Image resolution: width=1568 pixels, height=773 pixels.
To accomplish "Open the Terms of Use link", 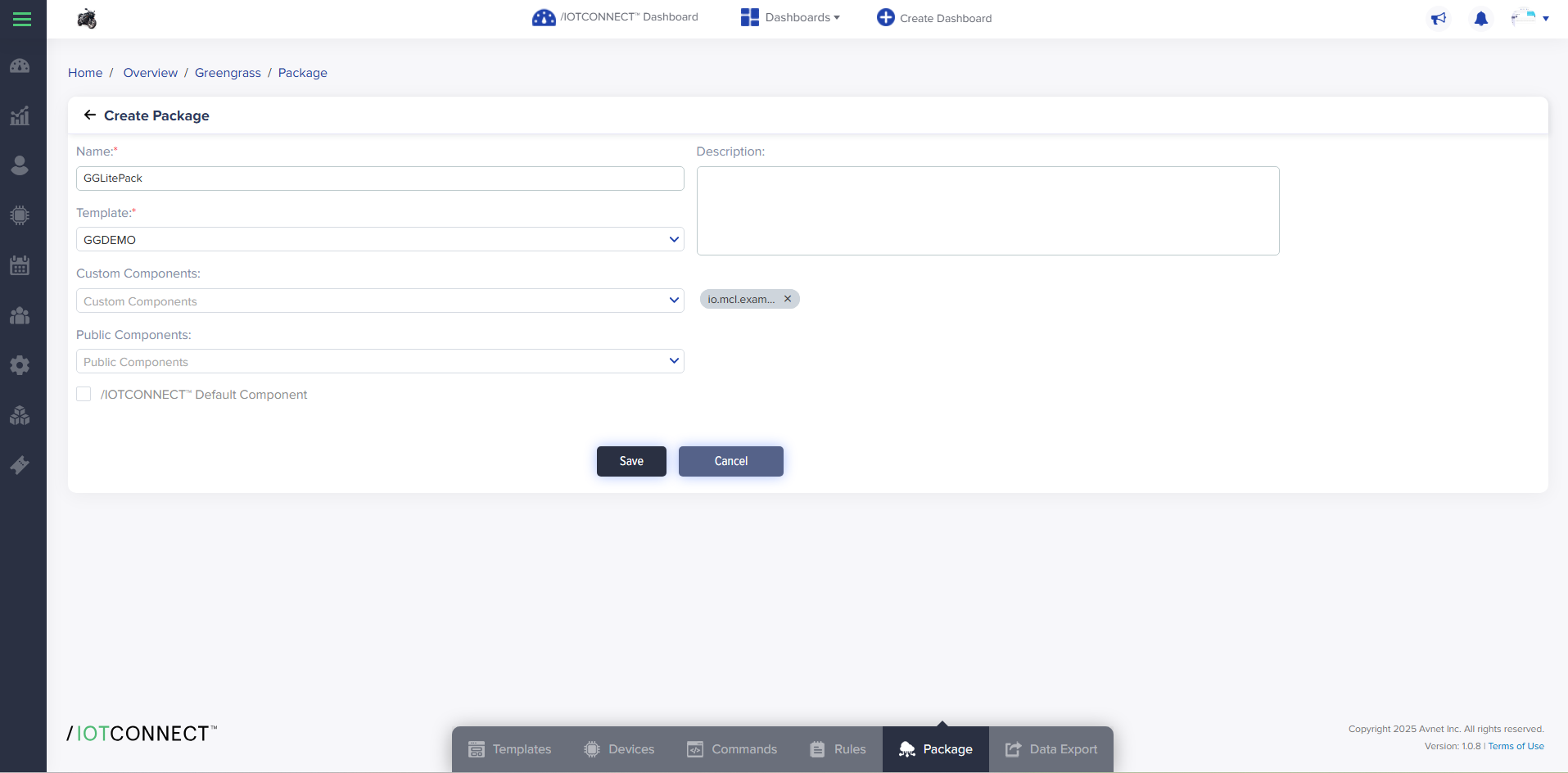I will [x=1516, y=746].
